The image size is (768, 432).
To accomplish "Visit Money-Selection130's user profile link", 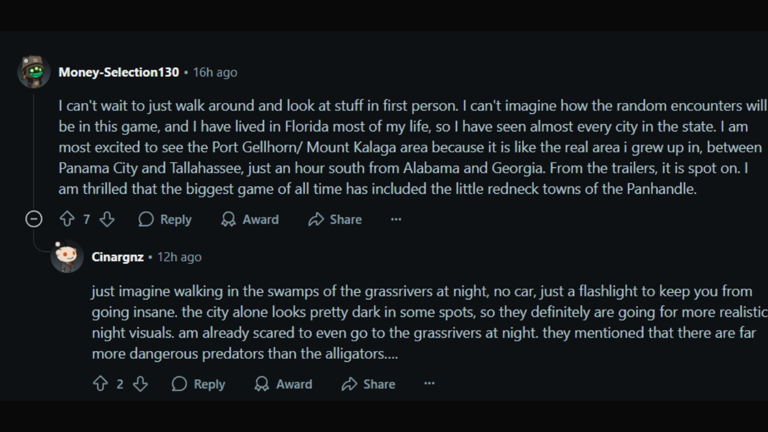I will [x=118, y=72].
